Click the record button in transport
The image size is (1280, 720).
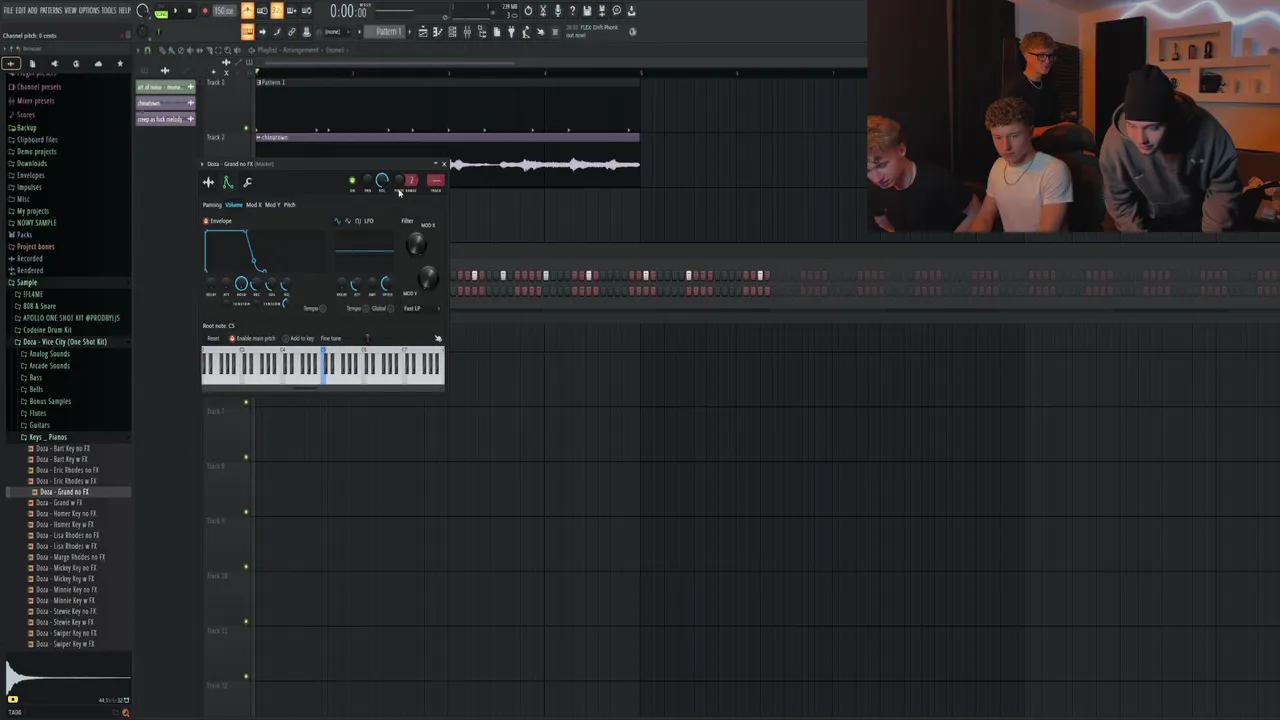click(205, 10)
